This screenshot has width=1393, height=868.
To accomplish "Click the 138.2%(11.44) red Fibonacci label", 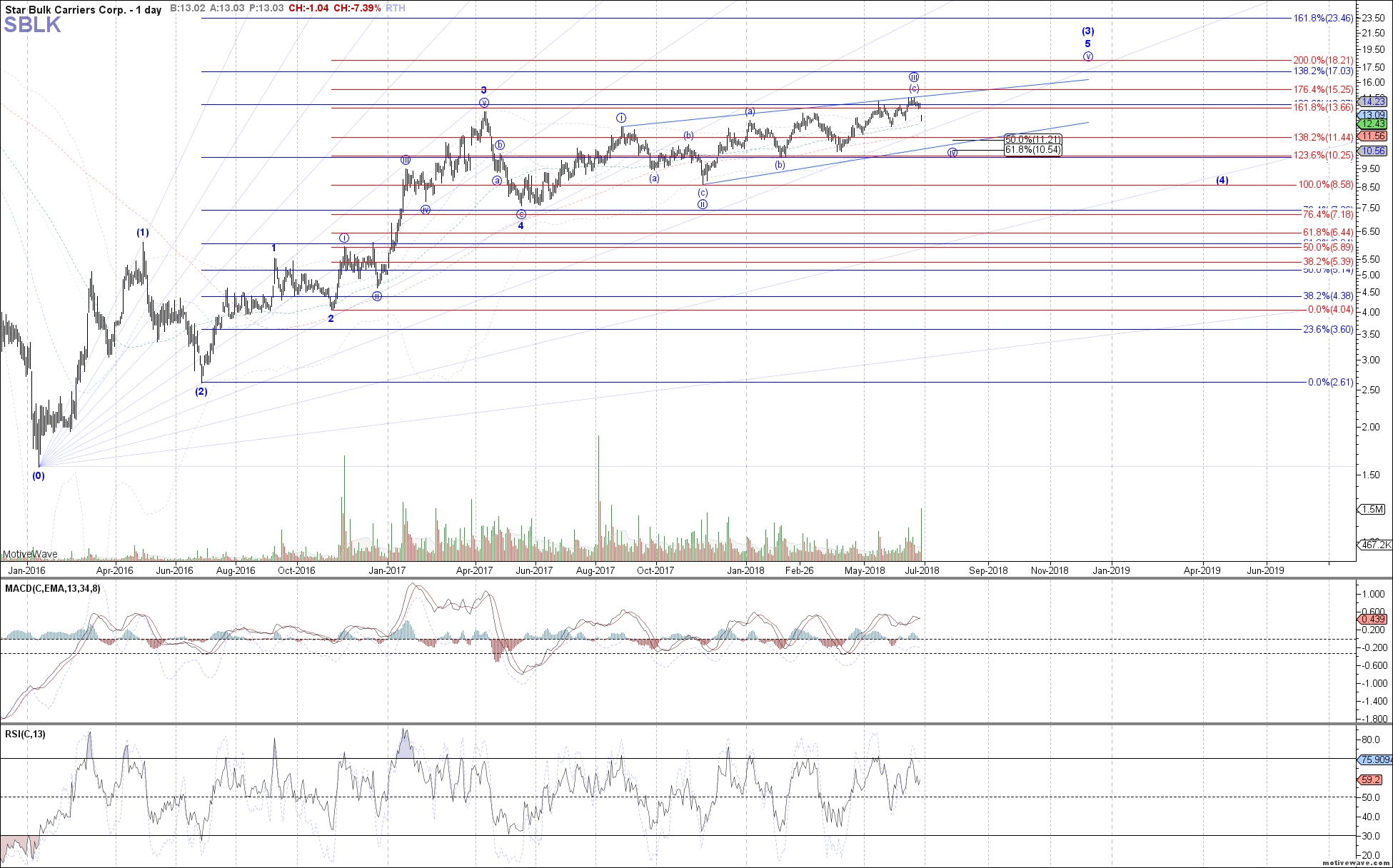I will coord(1323,137).
